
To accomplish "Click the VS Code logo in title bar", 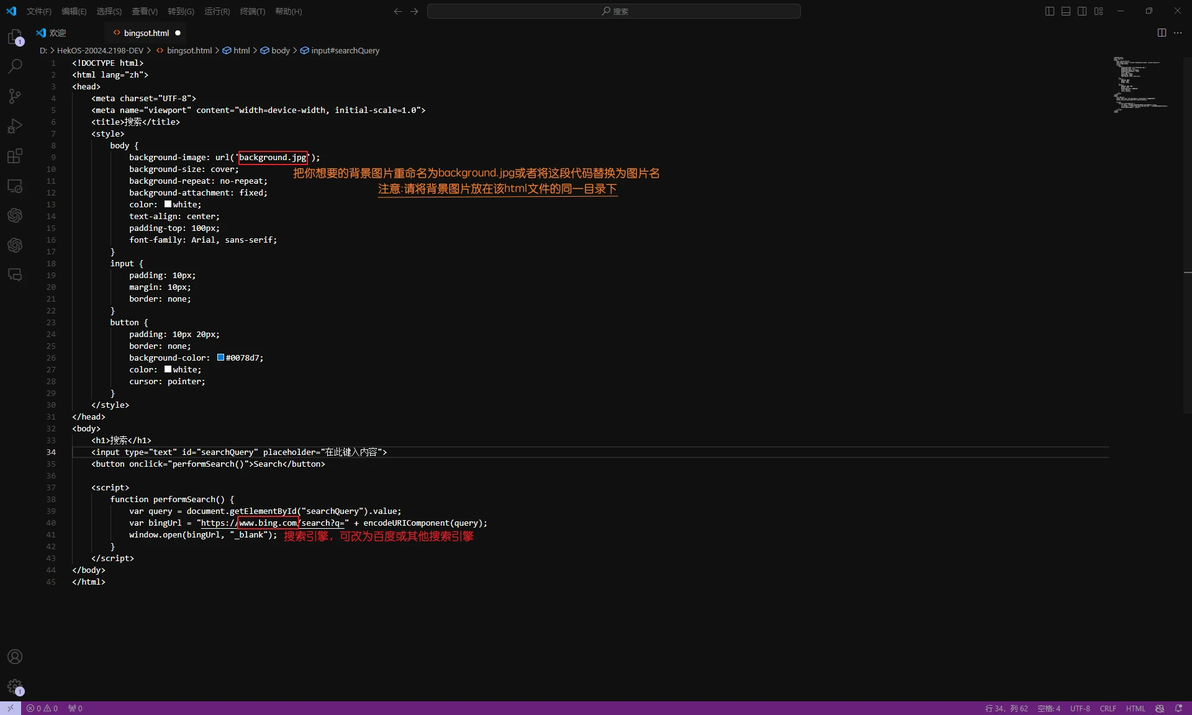I will tap(11, 11).
